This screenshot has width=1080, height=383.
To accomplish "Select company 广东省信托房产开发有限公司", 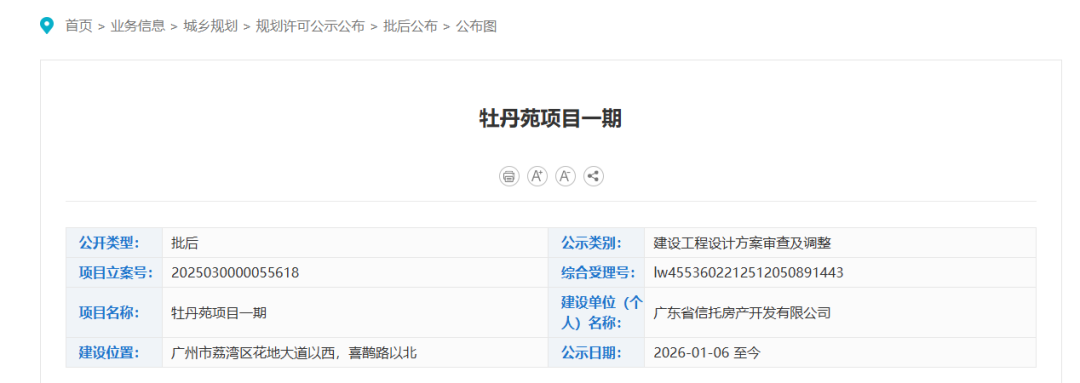I will [x=742, y=313].
